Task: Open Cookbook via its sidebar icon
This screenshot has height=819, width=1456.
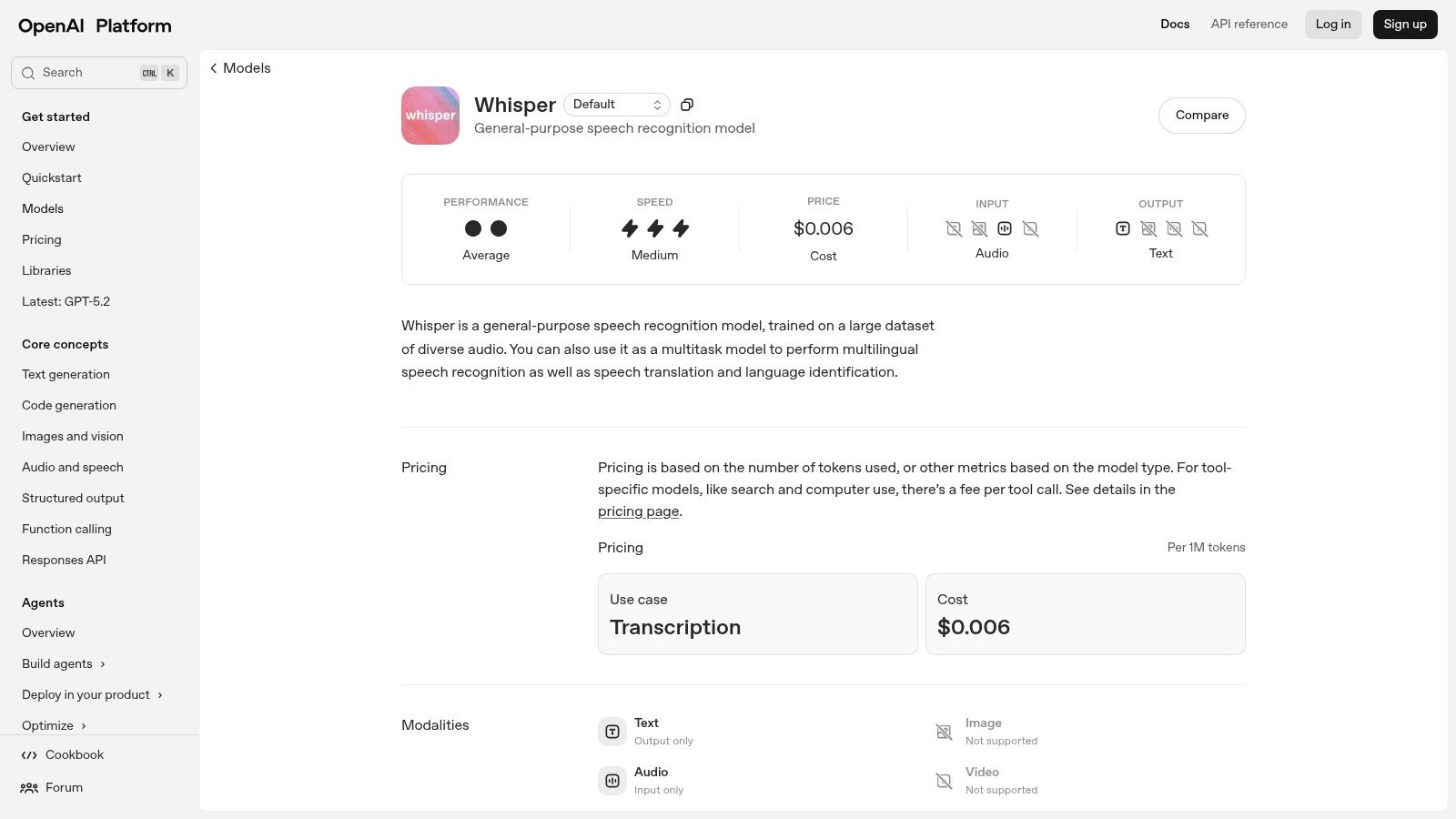Action: [x=28, y=754]
